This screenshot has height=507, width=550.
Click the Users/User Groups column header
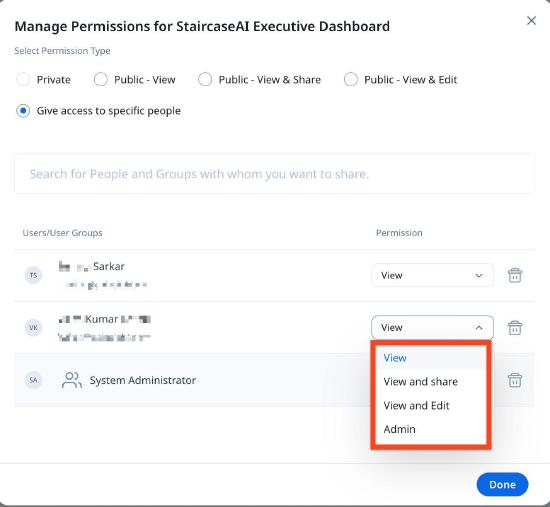[62, 233]
